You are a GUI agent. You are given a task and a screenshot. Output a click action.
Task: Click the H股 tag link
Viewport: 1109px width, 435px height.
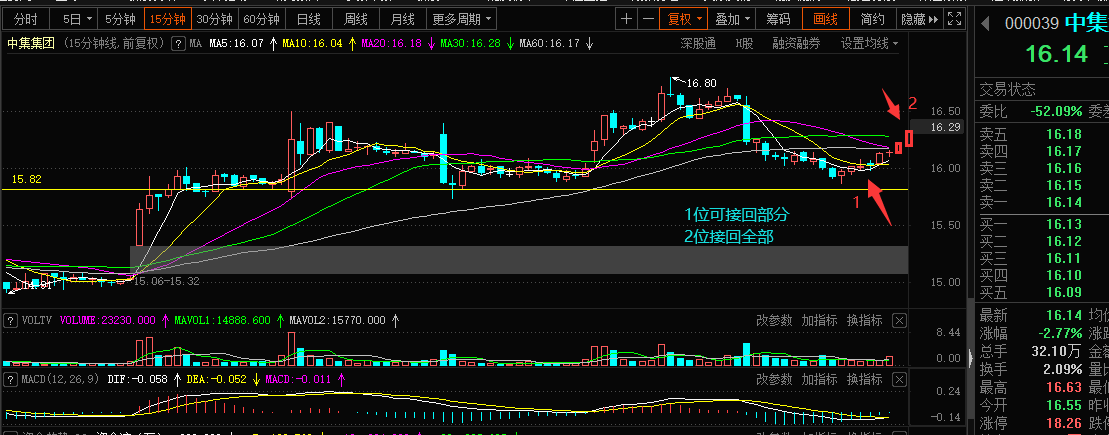[x=744, y=44]
